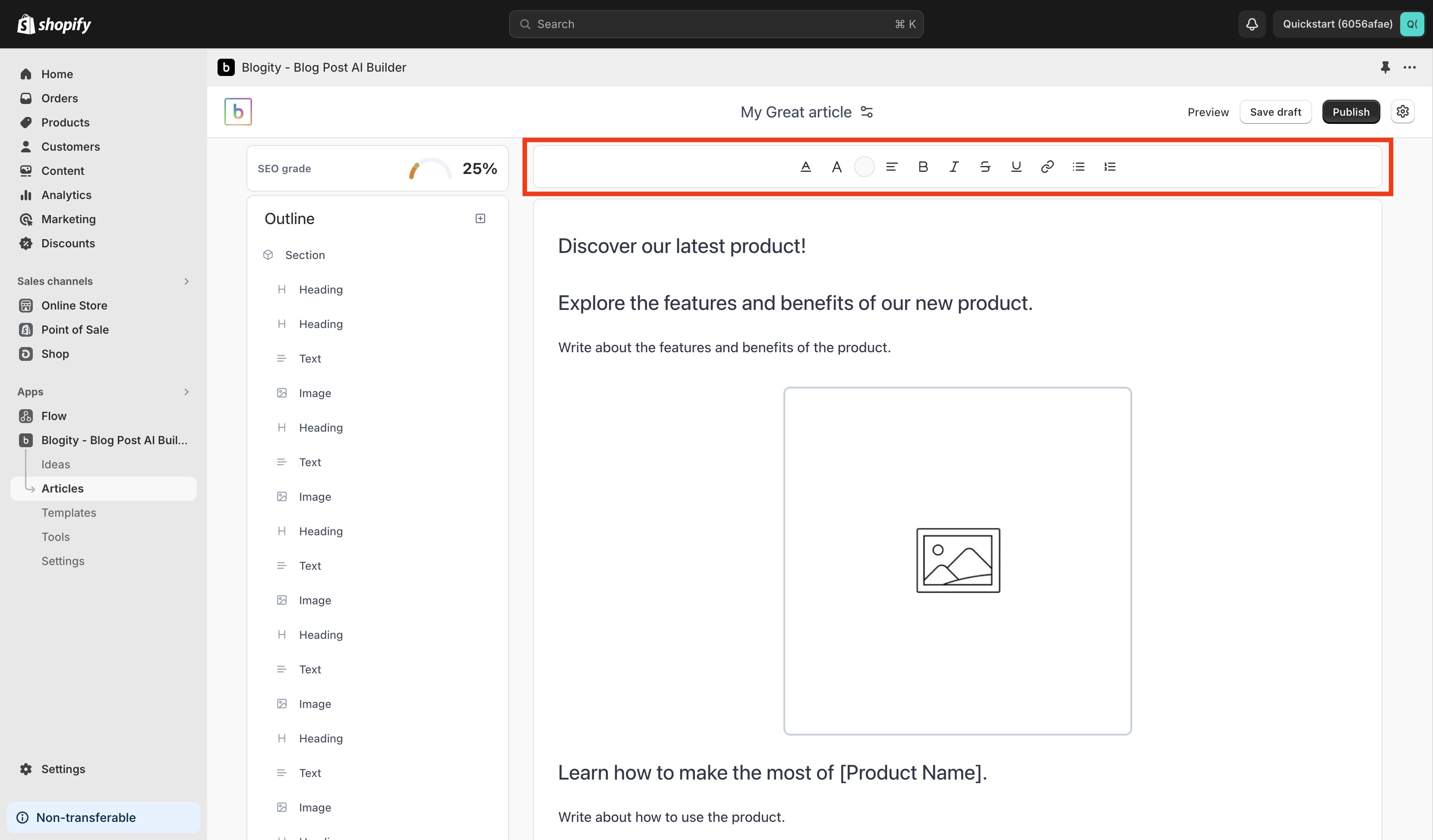Screen dimensions: 1433x840
Task: Insert a hyperlink with link icon
Action: [x=1048, y=167]
